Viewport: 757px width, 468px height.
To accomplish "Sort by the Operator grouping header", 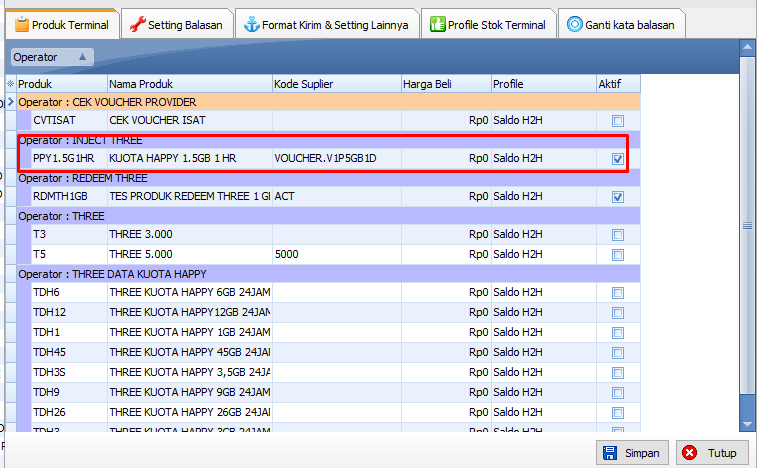I will click(52, 57).
